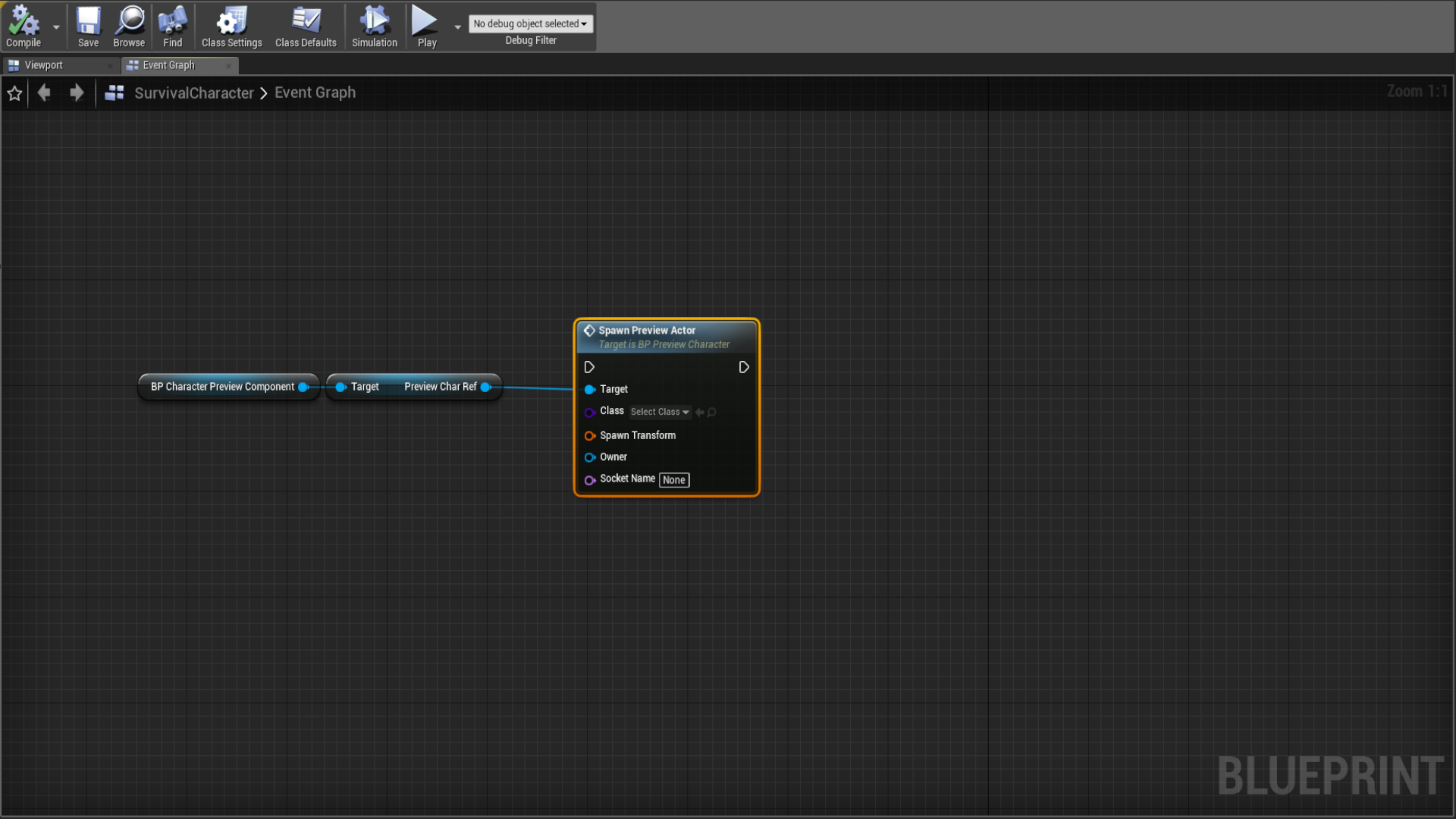The image size is (1456, 819).
Task: Browse to the asset in the Content Browser
Action: (129, 27)
